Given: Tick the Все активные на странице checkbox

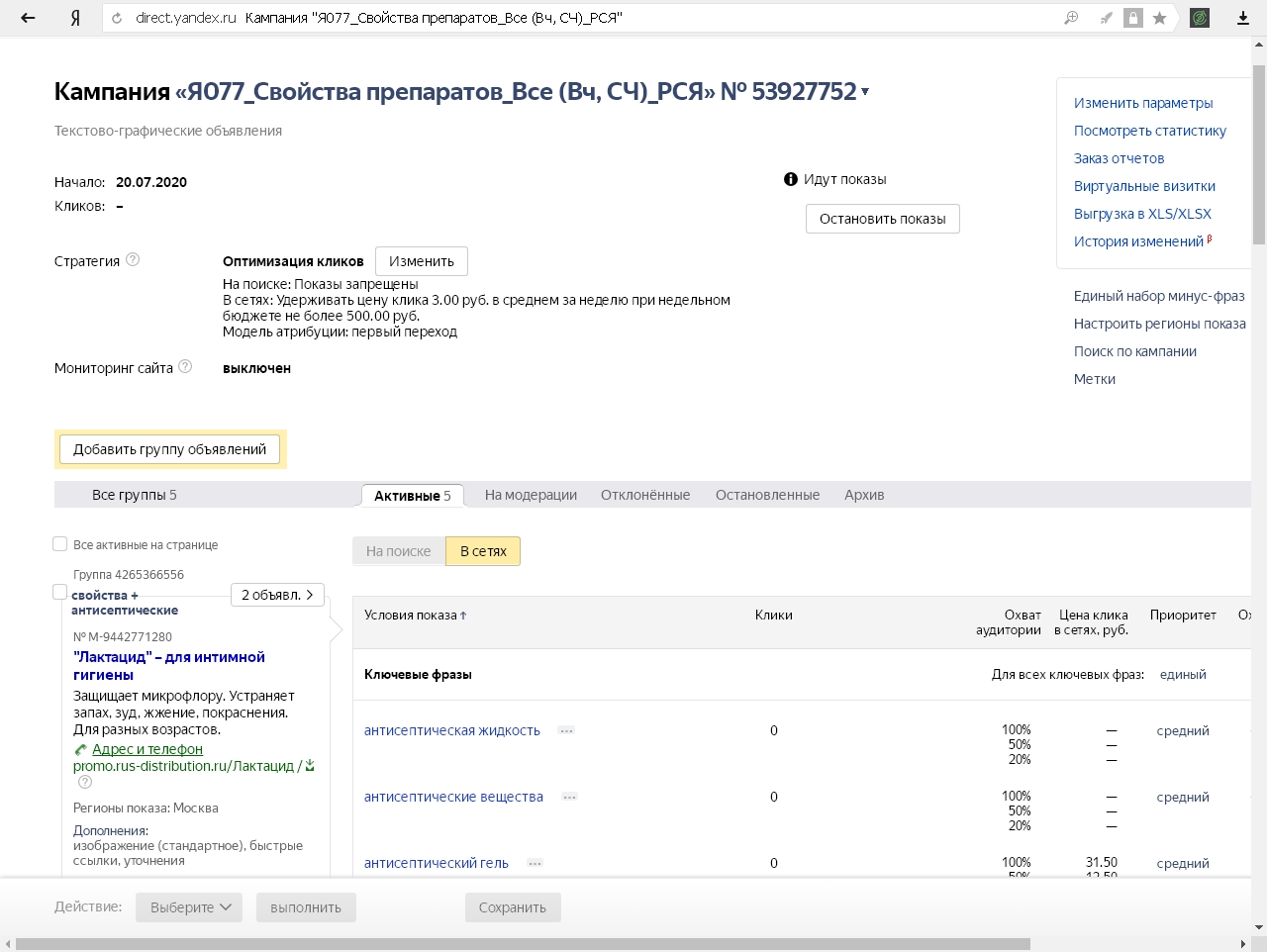Looking at the screenshot, I should [x=60, y=544].
